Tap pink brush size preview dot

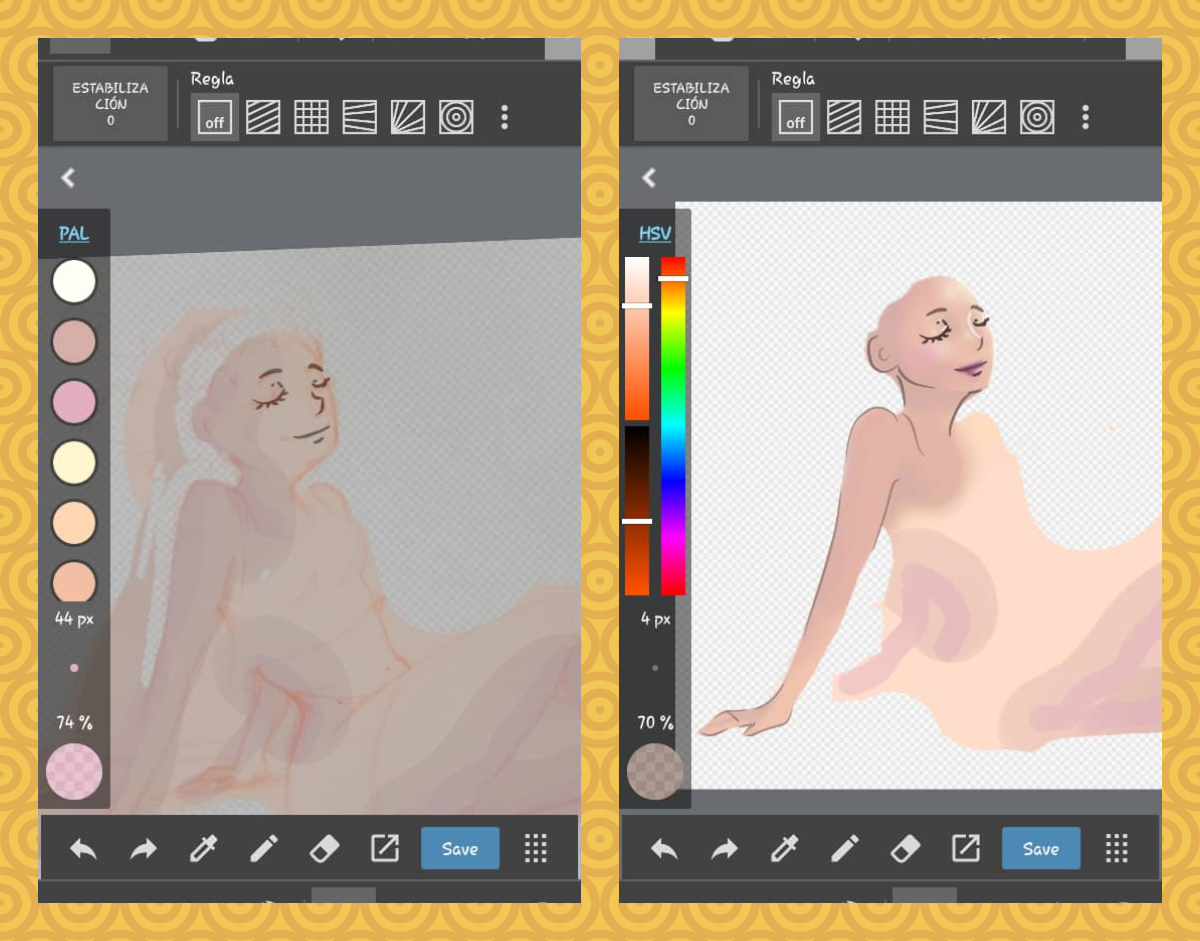74,668
